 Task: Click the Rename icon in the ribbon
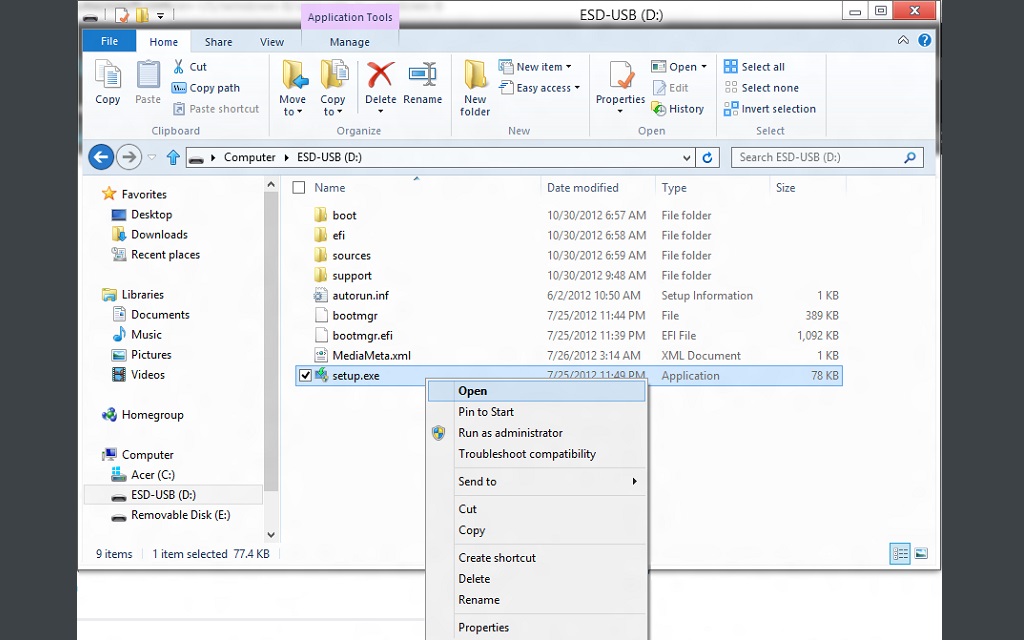pyautogui.click(x=422, y=77)
